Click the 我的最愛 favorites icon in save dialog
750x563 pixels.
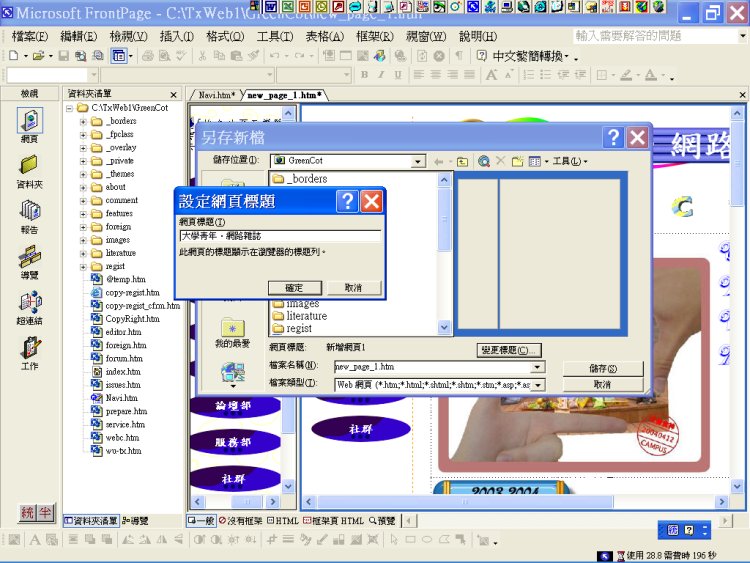[232, 328]
